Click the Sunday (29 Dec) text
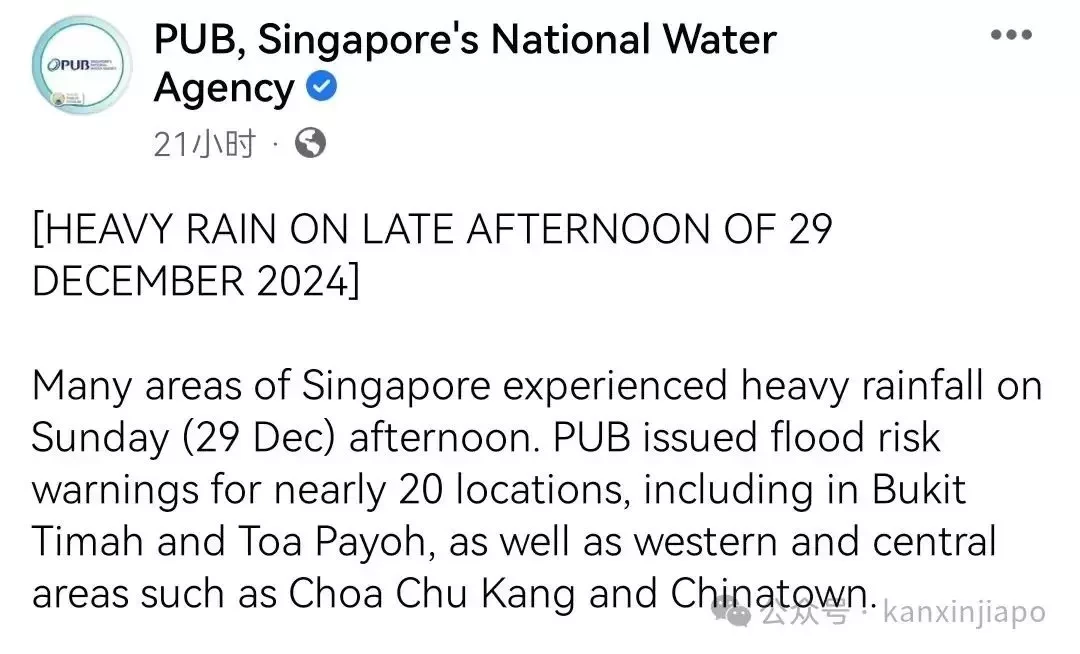 click(183, 439)
